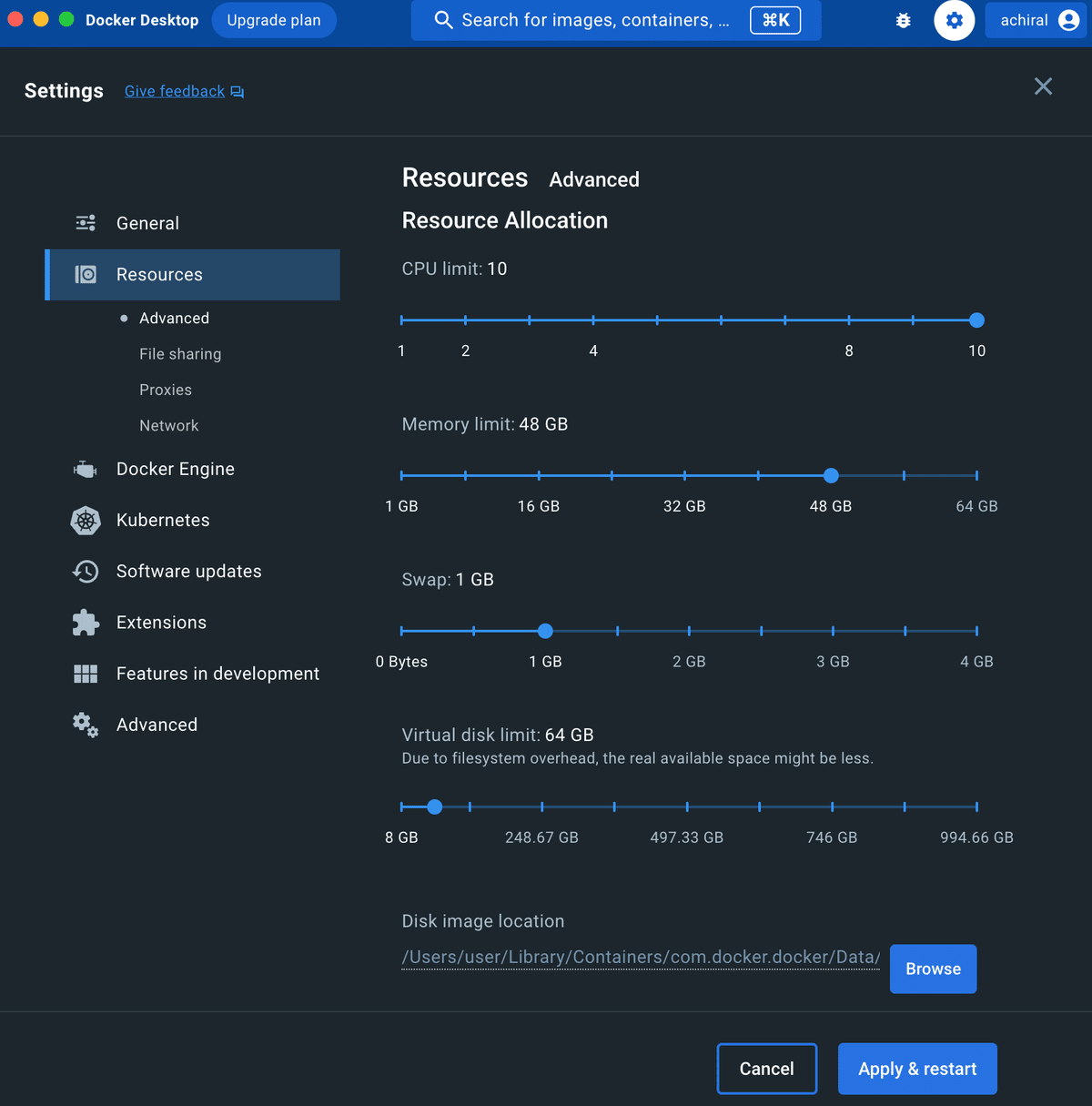Click the filesystem overhead note text
Image resolution: width=1092 pixels, height=1106 pixels.
(637, 758)
